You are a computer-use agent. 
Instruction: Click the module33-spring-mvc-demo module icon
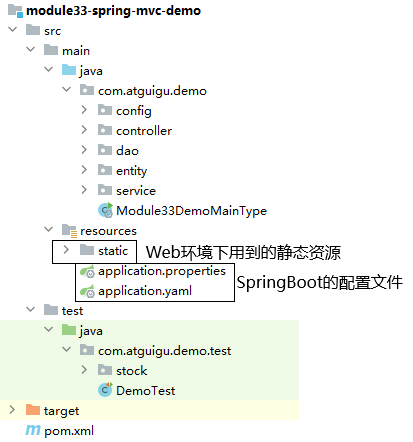point(15,10)
